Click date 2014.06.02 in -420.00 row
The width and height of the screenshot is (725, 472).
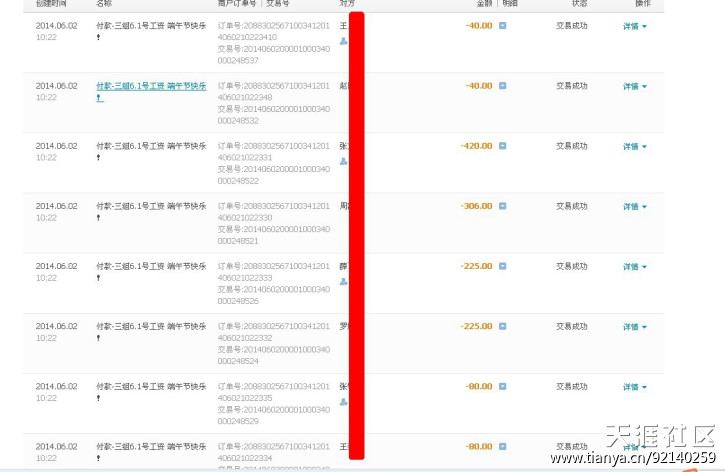56,146
